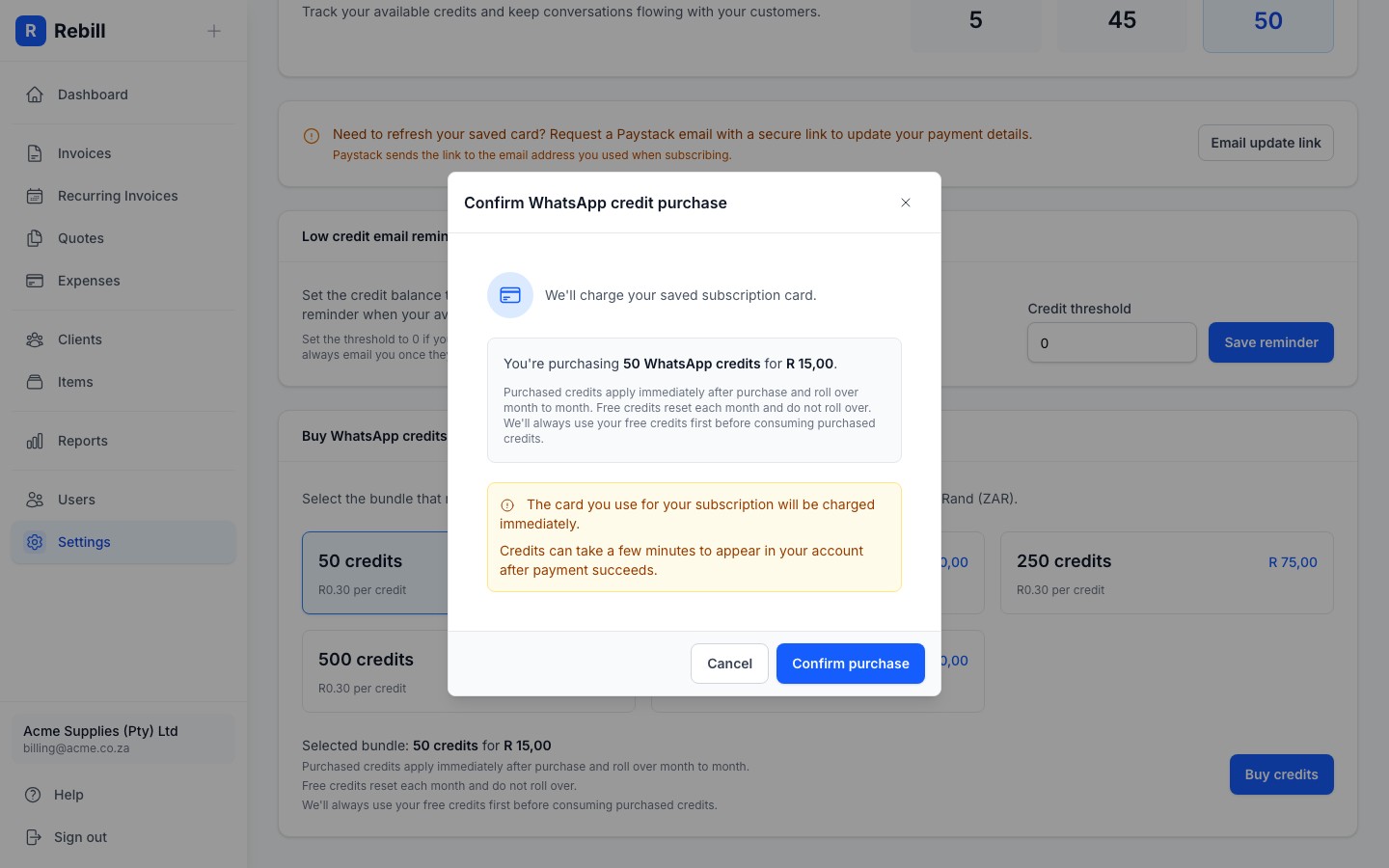Go to the Items page
This screenshot has height=868, width=1389.
(x=75, y=382)
